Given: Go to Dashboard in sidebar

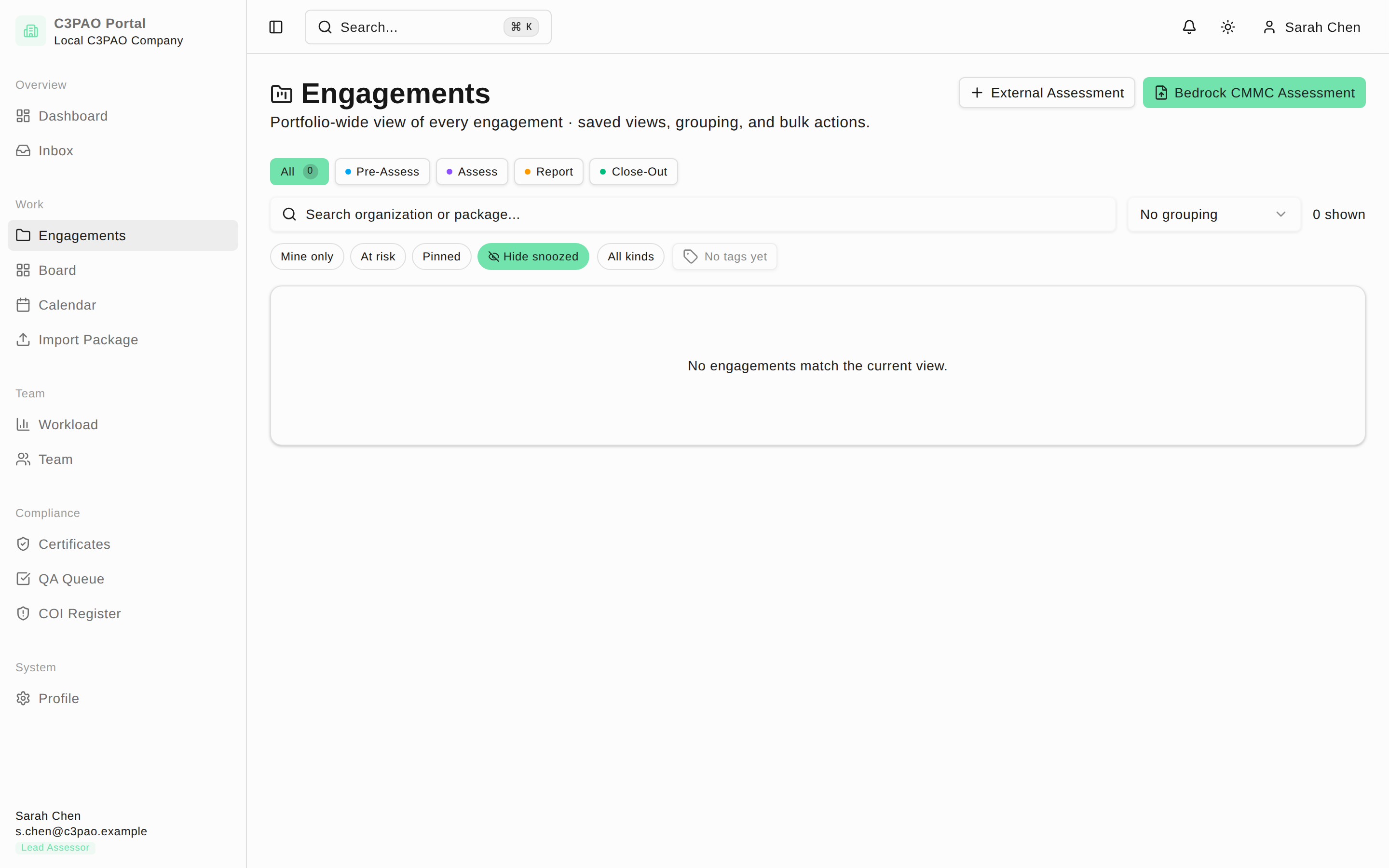Looking at the screenshot, I should 123,116.
